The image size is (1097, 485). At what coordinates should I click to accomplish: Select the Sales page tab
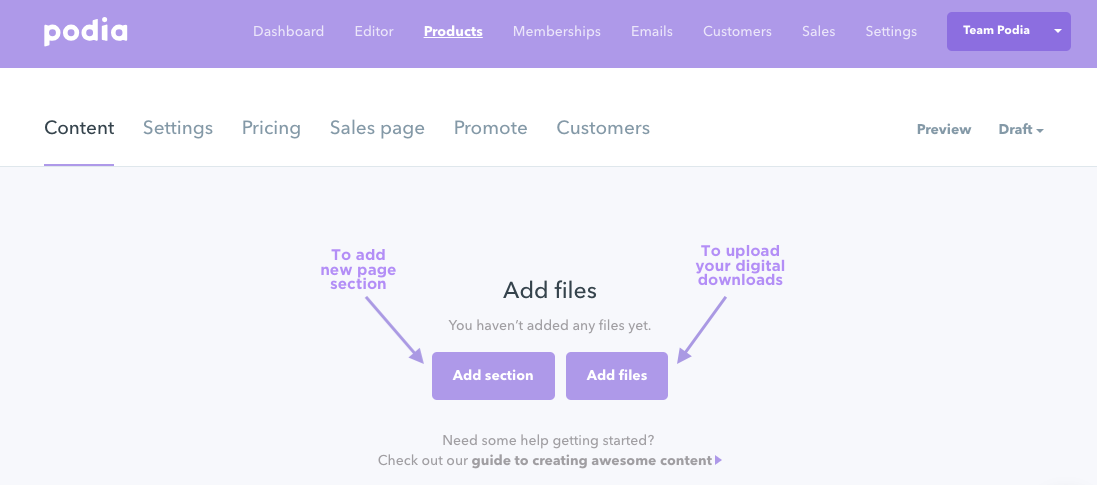[x=377, y=128]
